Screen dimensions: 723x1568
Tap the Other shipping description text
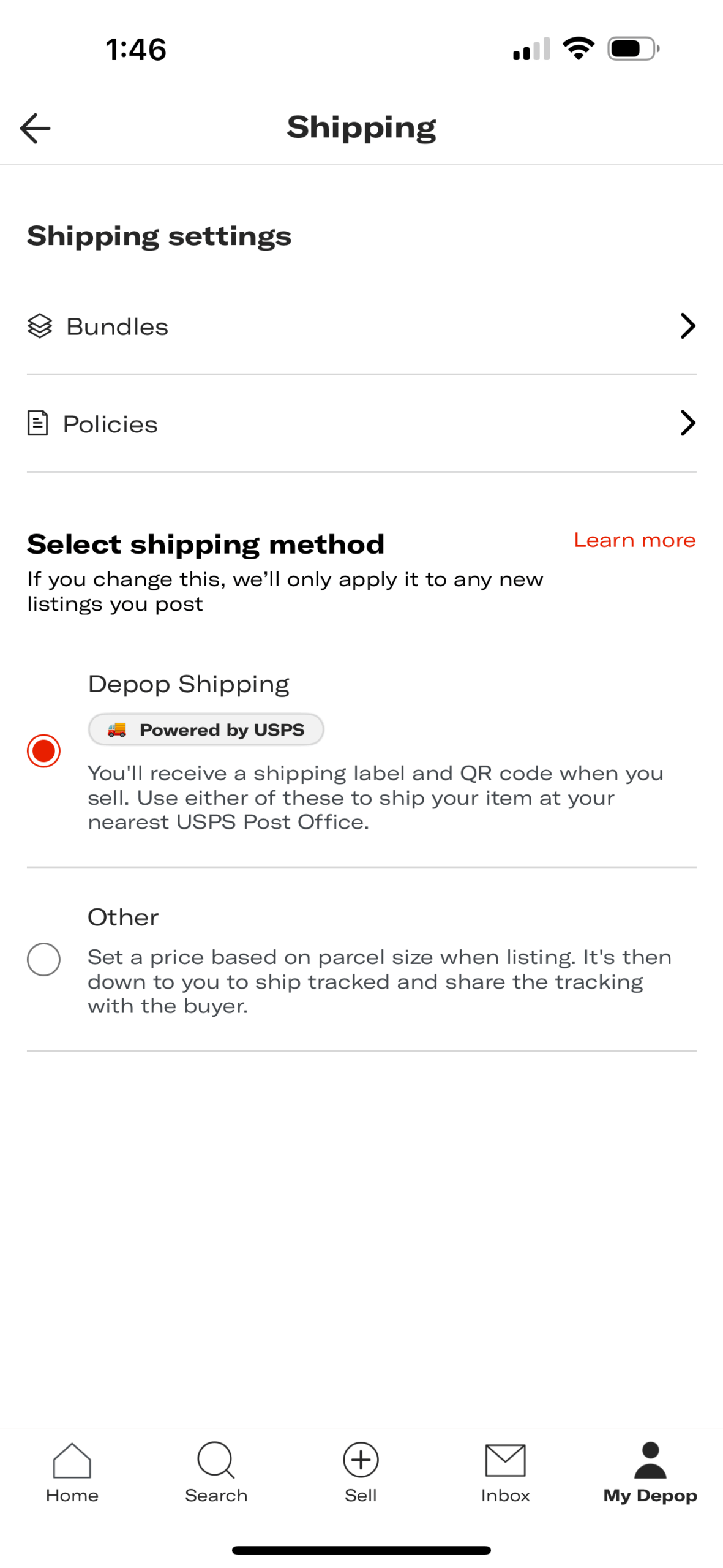[x=380, y=981]
